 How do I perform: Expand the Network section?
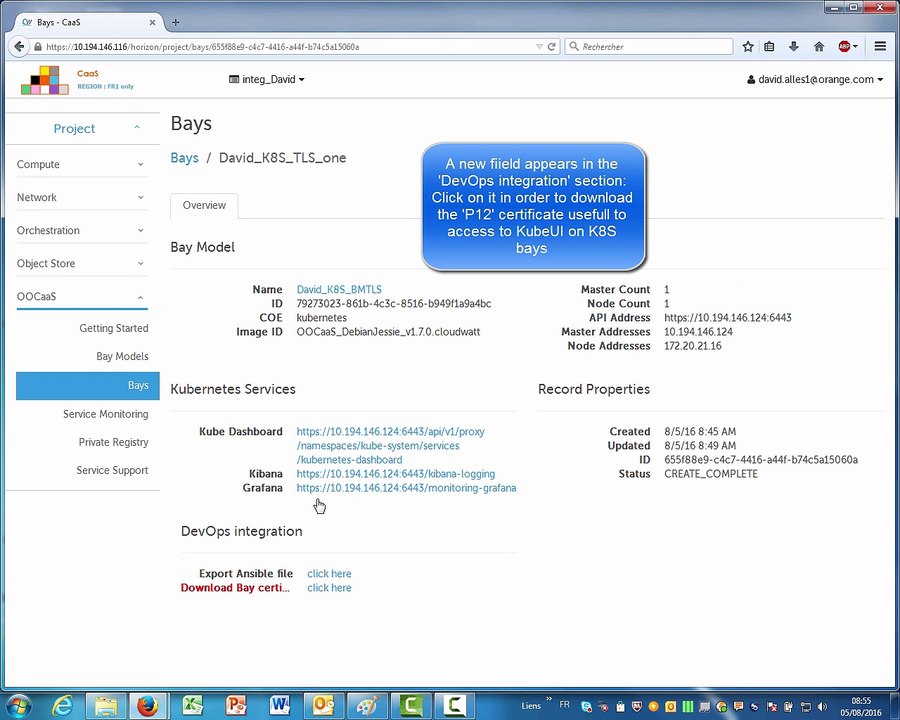[x=82, y=197]
